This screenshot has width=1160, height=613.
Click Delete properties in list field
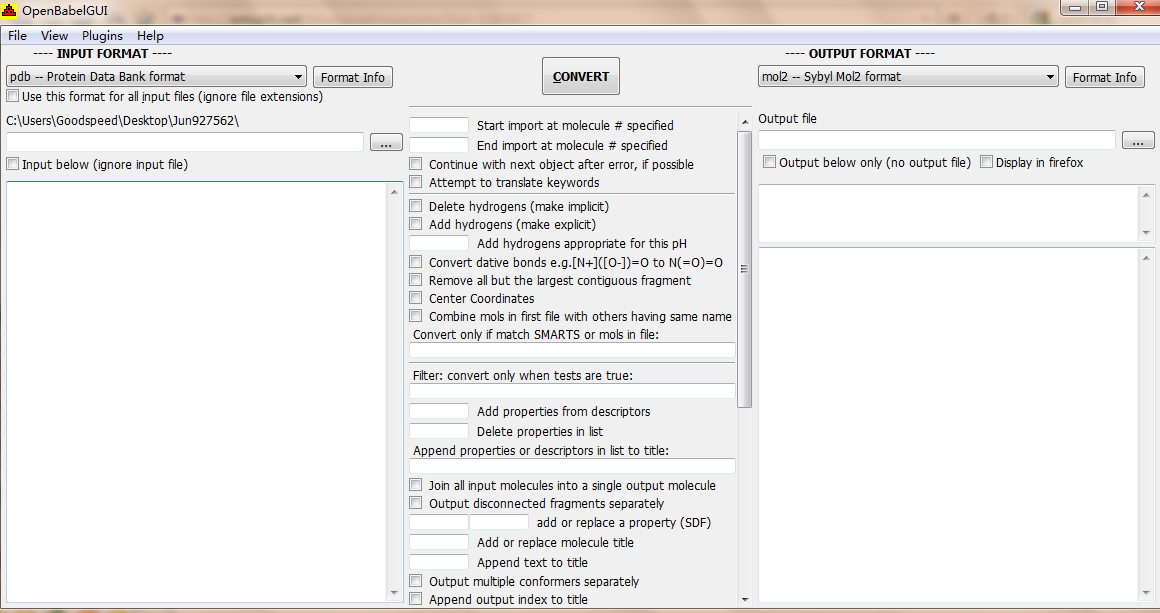coord(439,431)
